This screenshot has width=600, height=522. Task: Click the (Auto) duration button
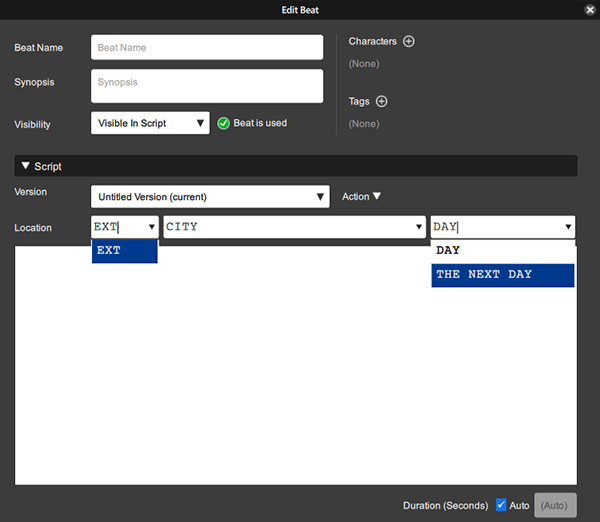pos(555,505)
